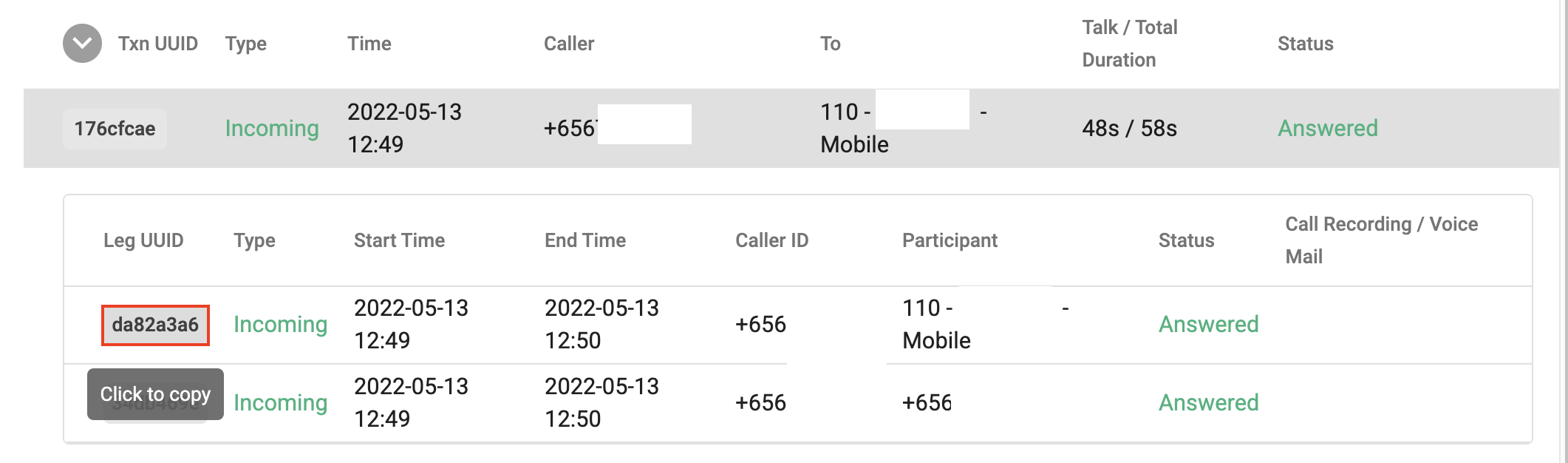Click the End Time column header
This screenshot has width=1568, height=463.
tap(585, 240)
